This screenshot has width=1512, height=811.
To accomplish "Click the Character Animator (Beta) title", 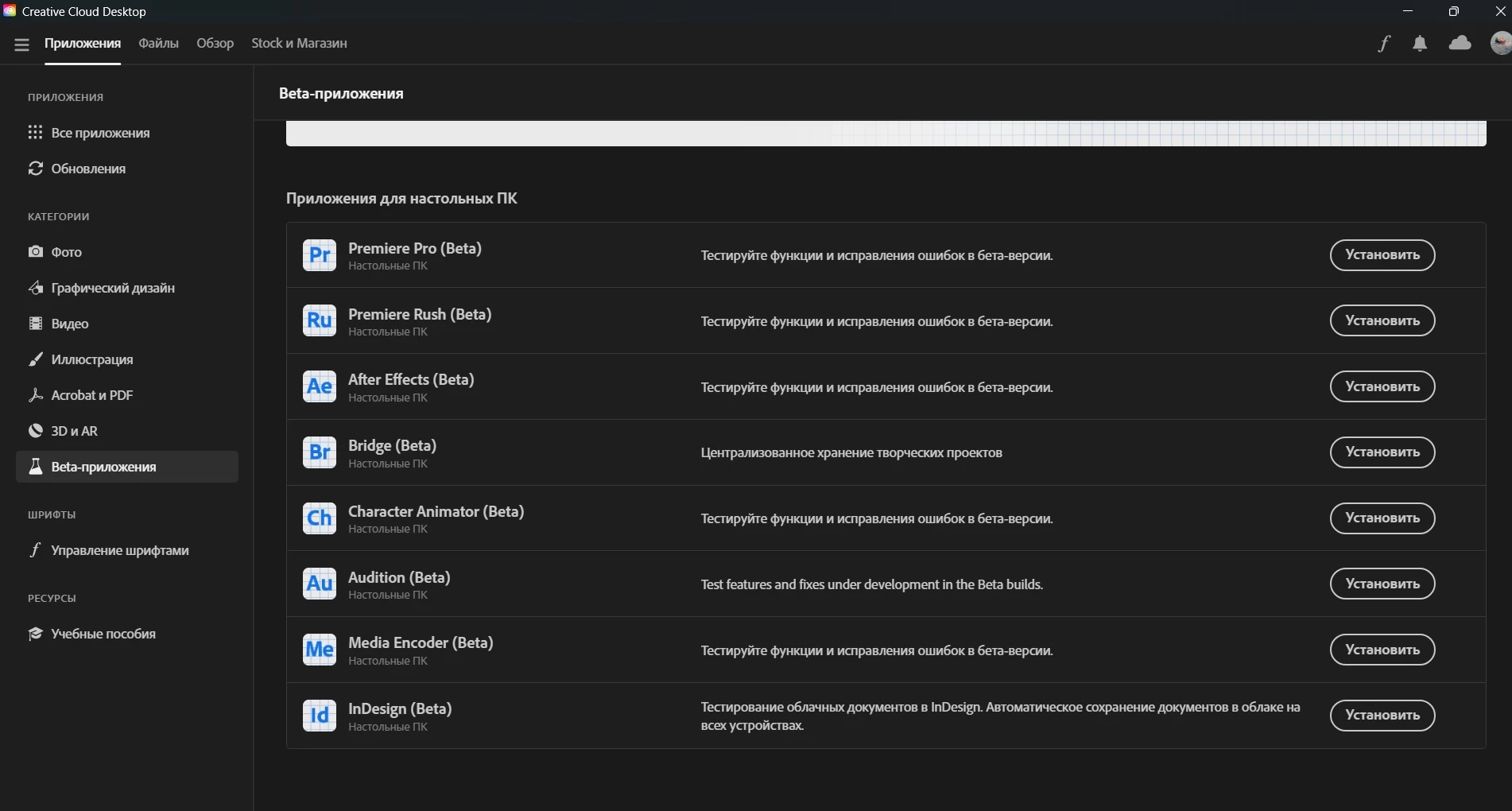I will 436,511.
